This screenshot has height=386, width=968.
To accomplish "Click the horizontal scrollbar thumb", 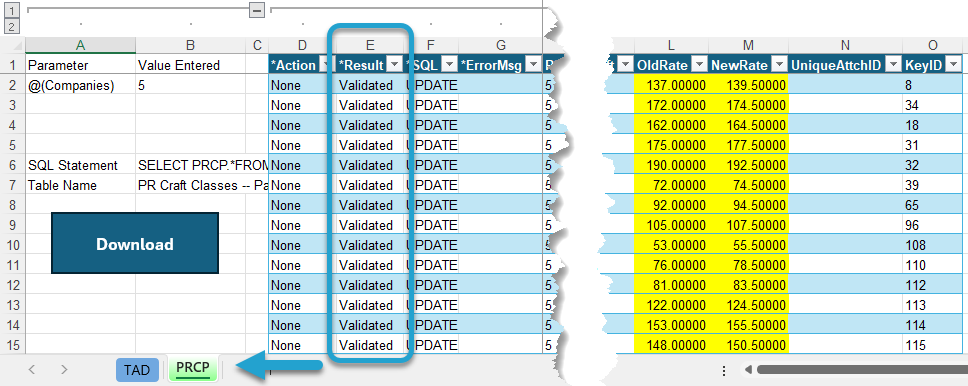I will coord(862,370).
